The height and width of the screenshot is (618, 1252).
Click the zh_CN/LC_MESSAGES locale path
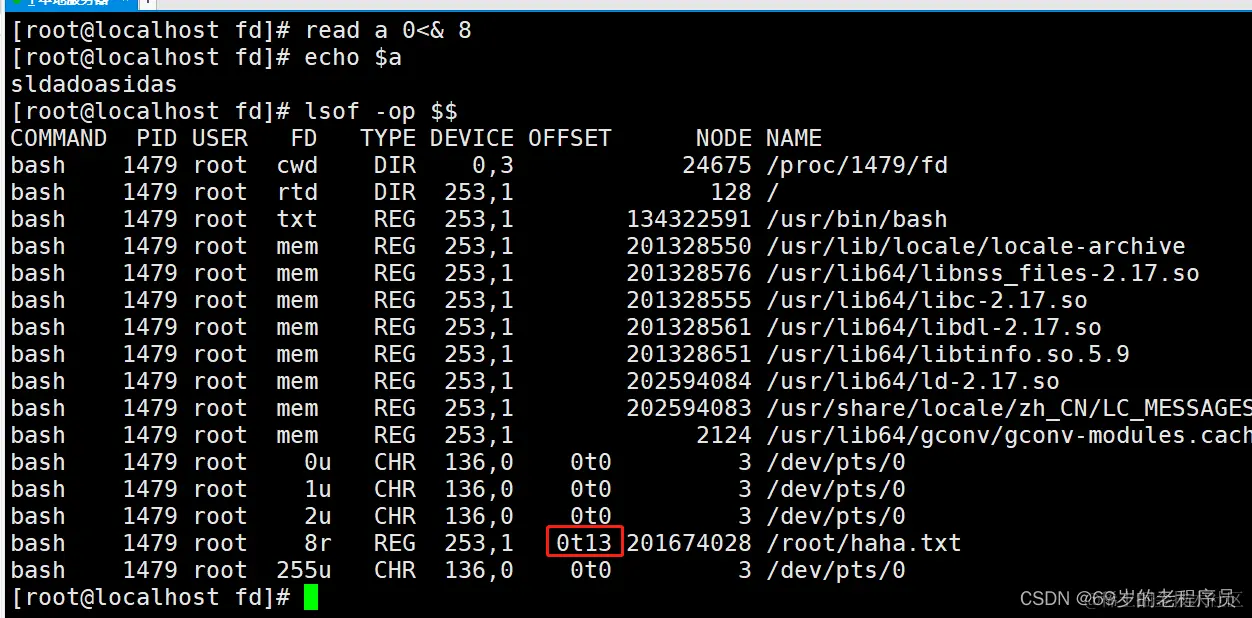pyautogui.click(x=1009, y=409)
